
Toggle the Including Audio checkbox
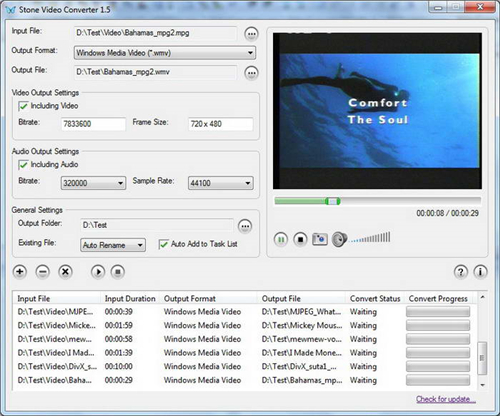coord(23,165)
